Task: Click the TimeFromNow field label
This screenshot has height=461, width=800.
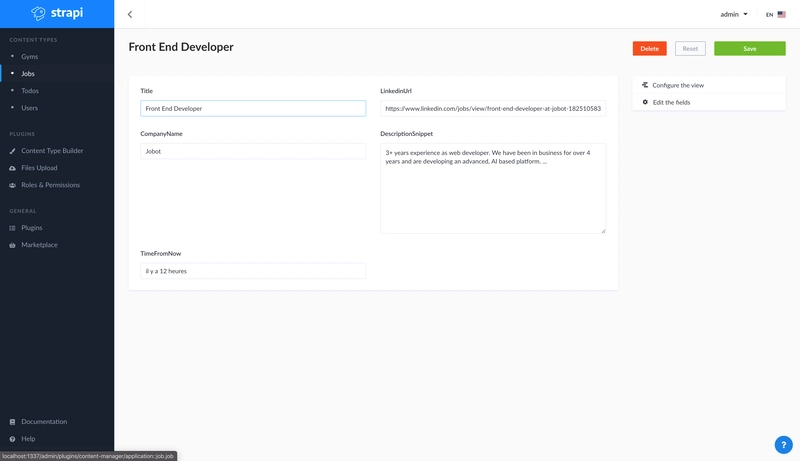Action: pyautogui.click(x=161, y=253)
